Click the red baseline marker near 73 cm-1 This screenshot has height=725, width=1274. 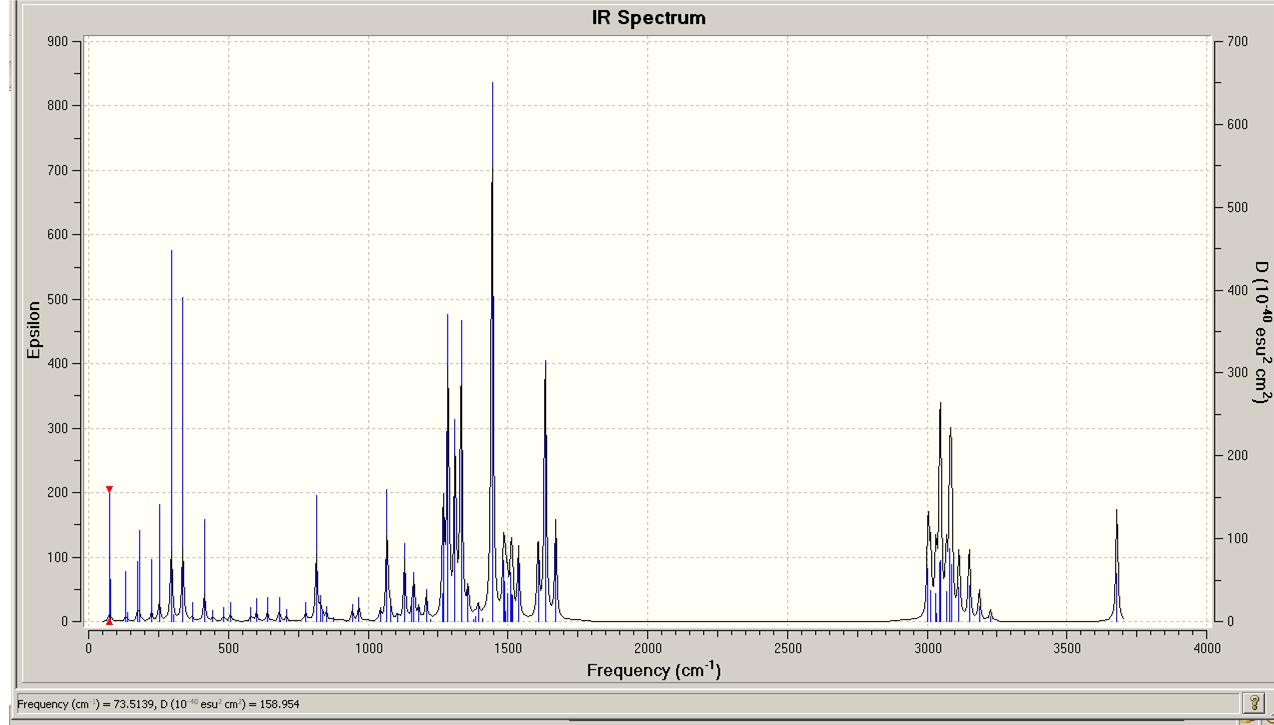[x=109, y=621]
